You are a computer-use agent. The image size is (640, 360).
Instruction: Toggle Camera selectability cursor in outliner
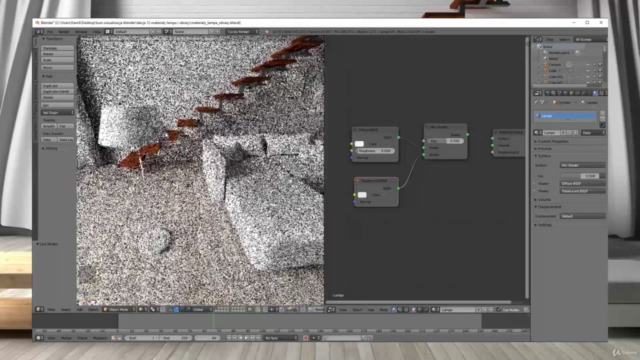pos(594,64)
